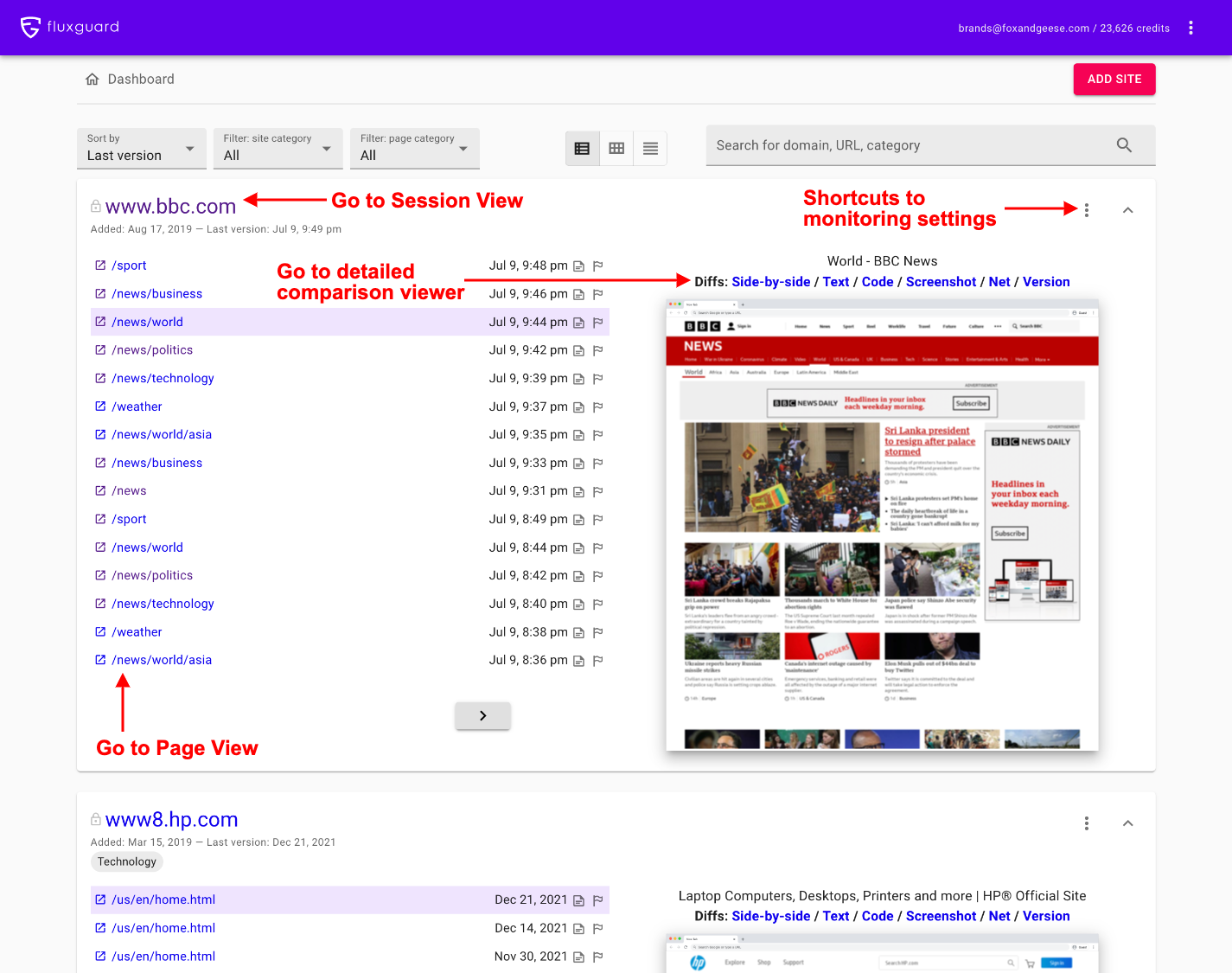
Task: Open /news/world page at 9:44 pm
Action: coord(147,322)
